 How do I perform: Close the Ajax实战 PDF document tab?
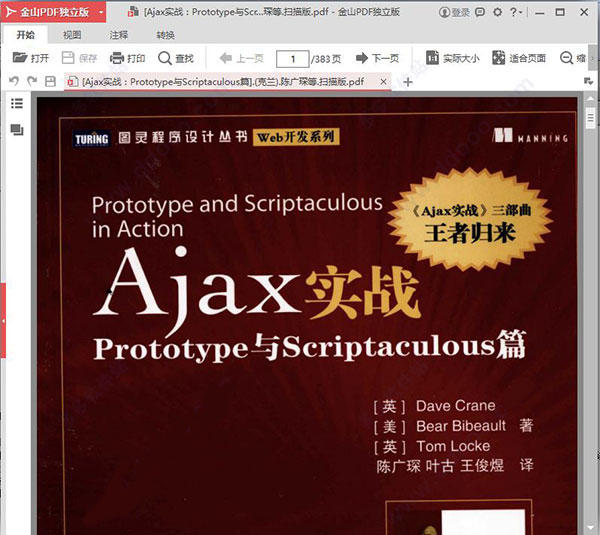[383, 82]
